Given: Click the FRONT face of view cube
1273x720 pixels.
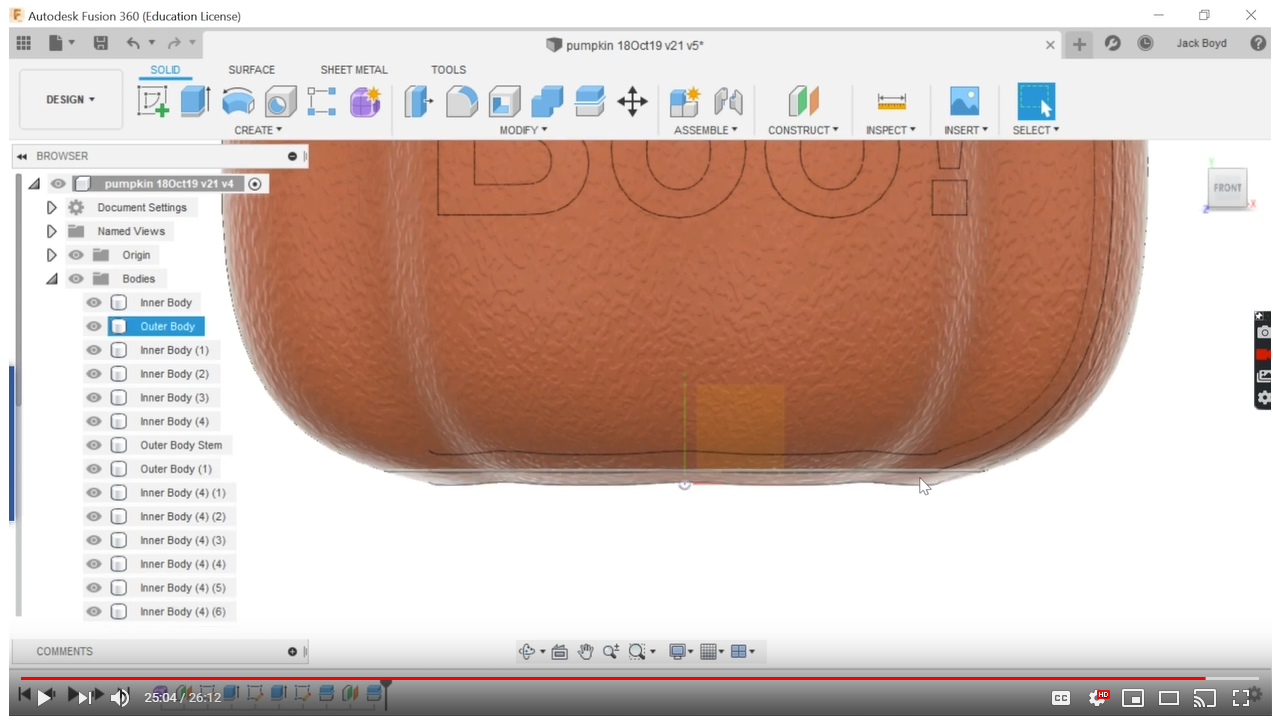Looking at the screenshot, I should (1227, 187).
